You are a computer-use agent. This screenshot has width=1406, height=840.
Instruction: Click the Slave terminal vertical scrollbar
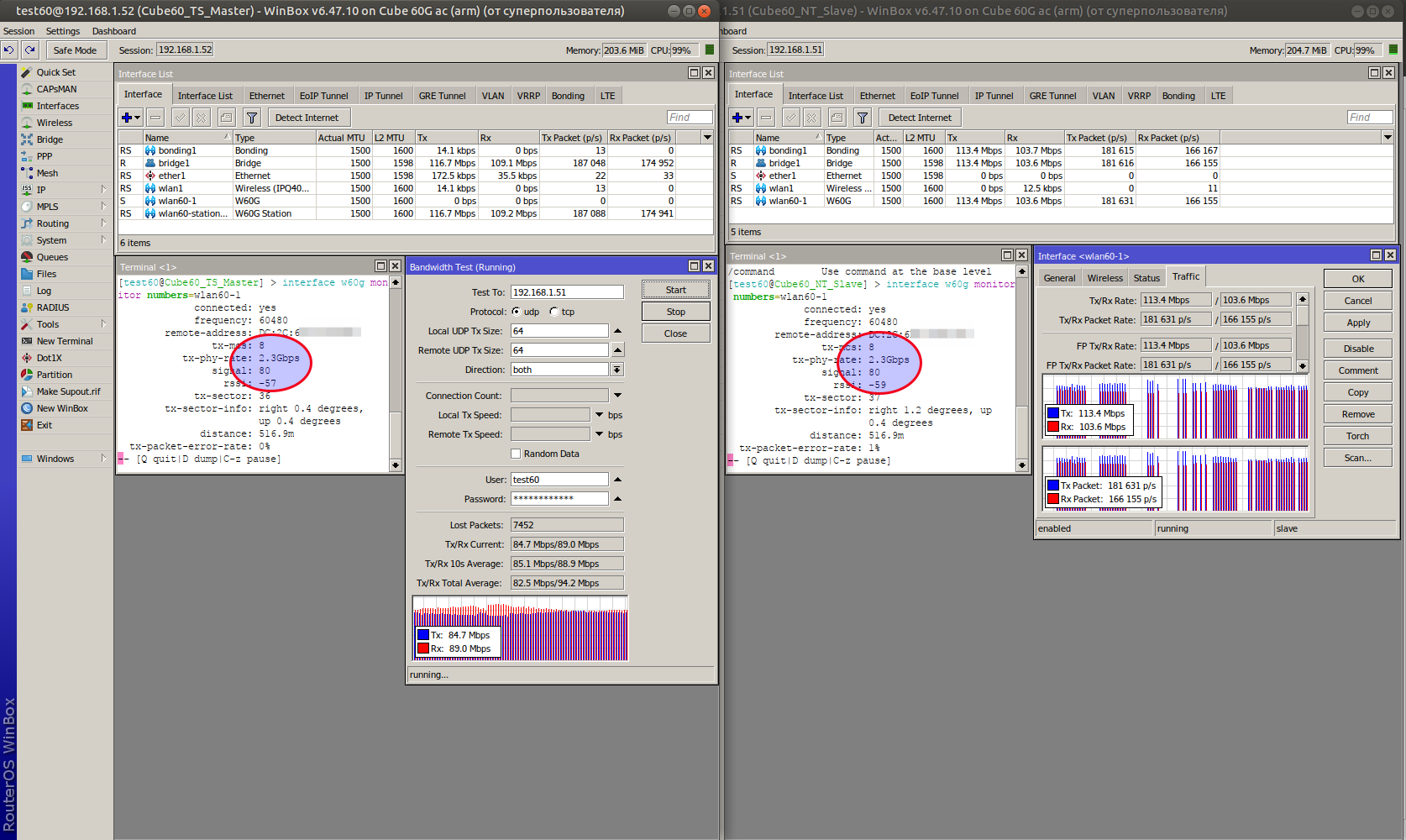coord(1022,368)
